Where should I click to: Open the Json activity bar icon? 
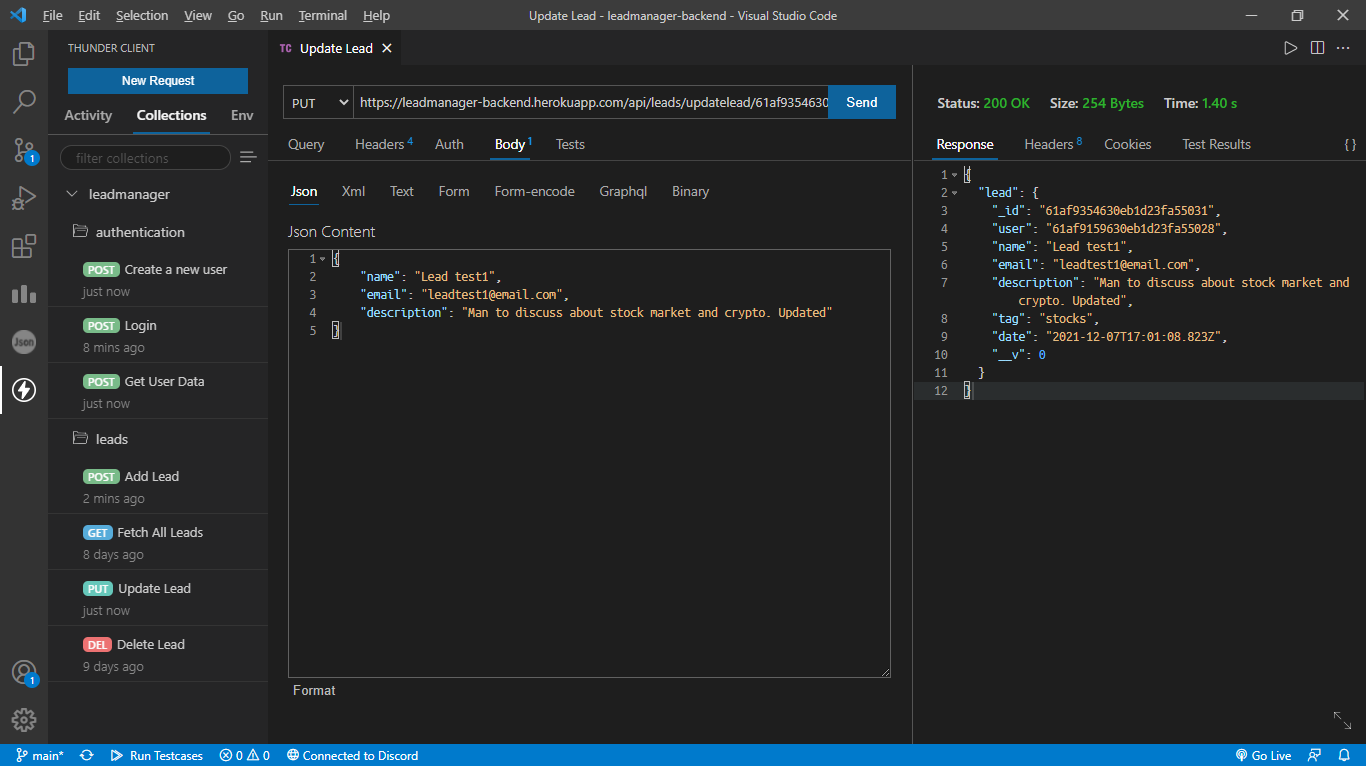click(24, 342)
